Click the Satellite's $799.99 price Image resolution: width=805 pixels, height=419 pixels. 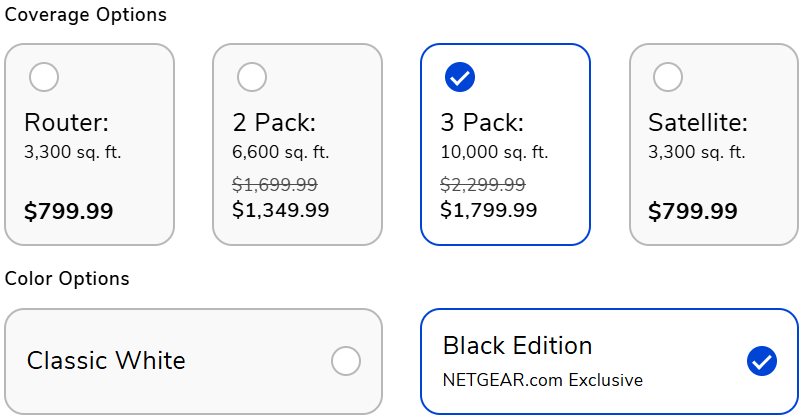[693, 212]
